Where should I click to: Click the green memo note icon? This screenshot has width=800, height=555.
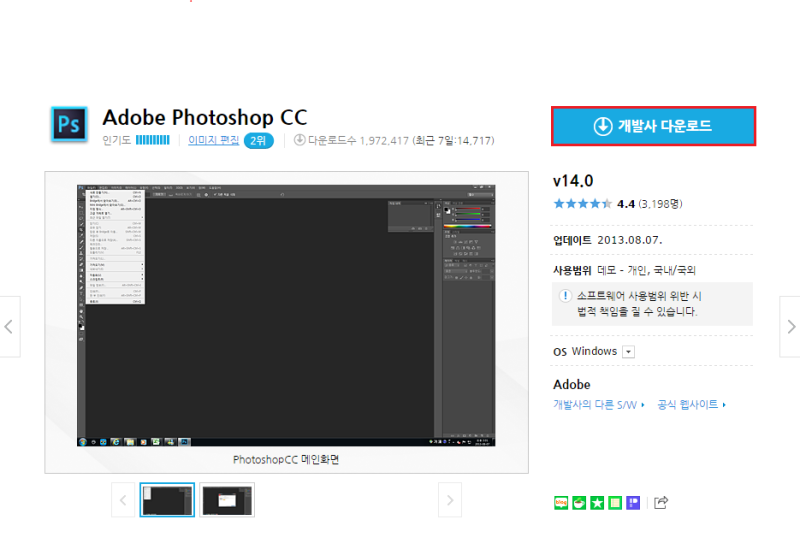click(x=615, y=503)
